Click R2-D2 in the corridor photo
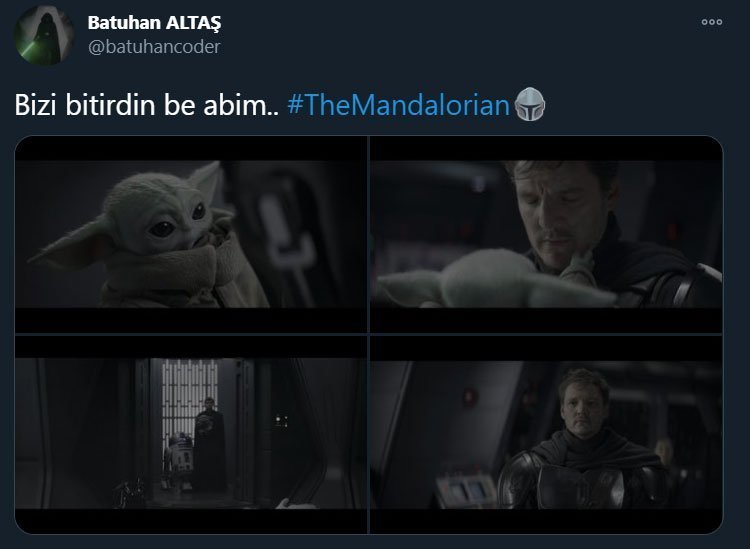 (x=179, y=459)
